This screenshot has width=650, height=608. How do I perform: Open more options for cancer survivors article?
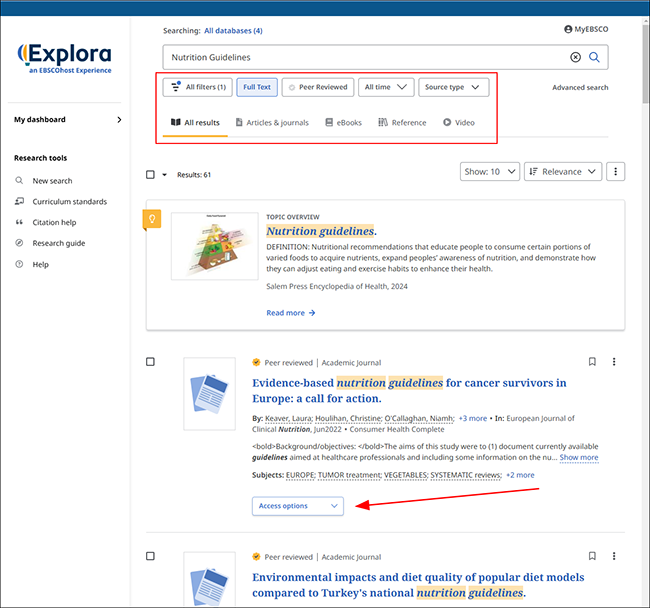614,362
